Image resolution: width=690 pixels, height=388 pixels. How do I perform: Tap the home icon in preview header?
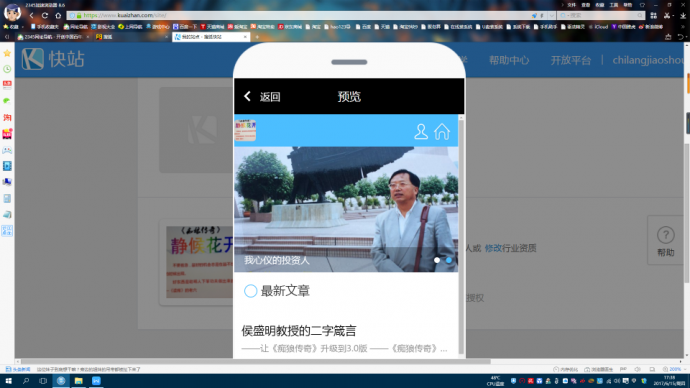(x=442, y=132)
